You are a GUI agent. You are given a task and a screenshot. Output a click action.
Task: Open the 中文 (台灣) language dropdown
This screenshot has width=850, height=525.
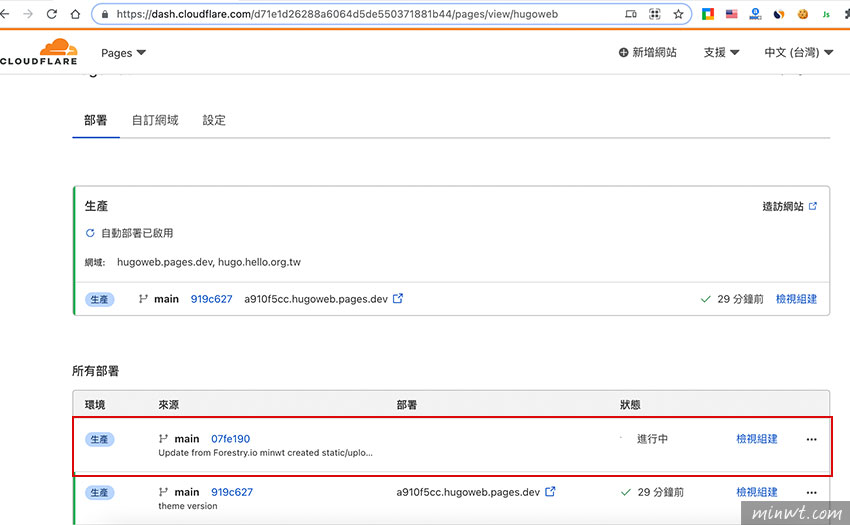click(x=799, y=52)
